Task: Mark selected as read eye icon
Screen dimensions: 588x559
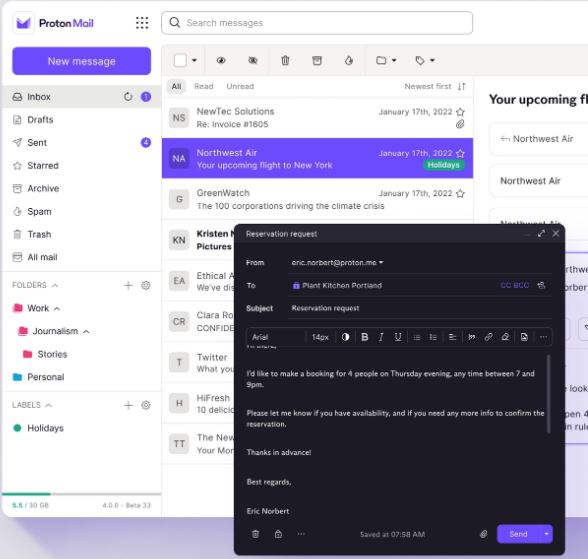Action: click(x=221, y=60)
